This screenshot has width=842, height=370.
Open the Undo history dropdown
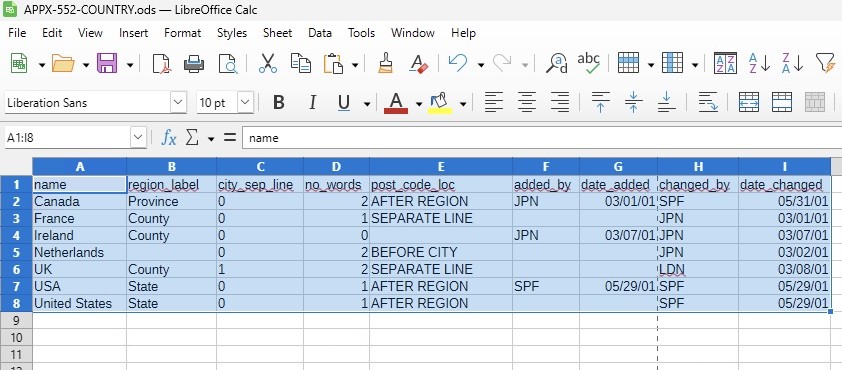pyautogui.click(x=481, y=65)
